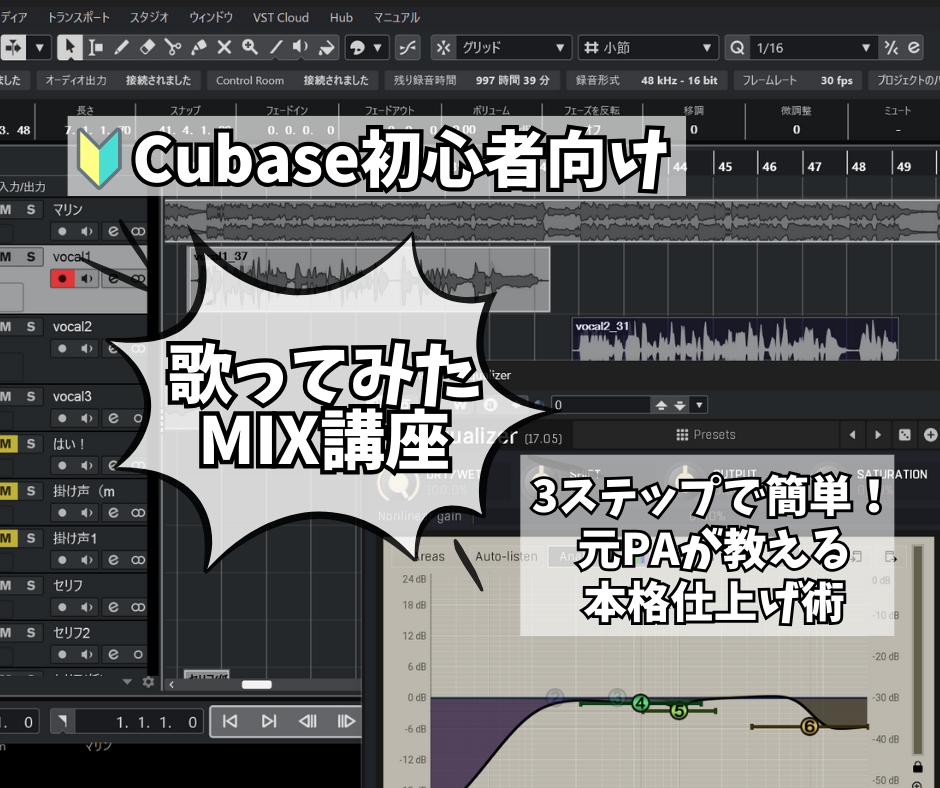This screenshot has height=788, width=940.
Task: Select the Glue tool
Action: tap(198, 47)
